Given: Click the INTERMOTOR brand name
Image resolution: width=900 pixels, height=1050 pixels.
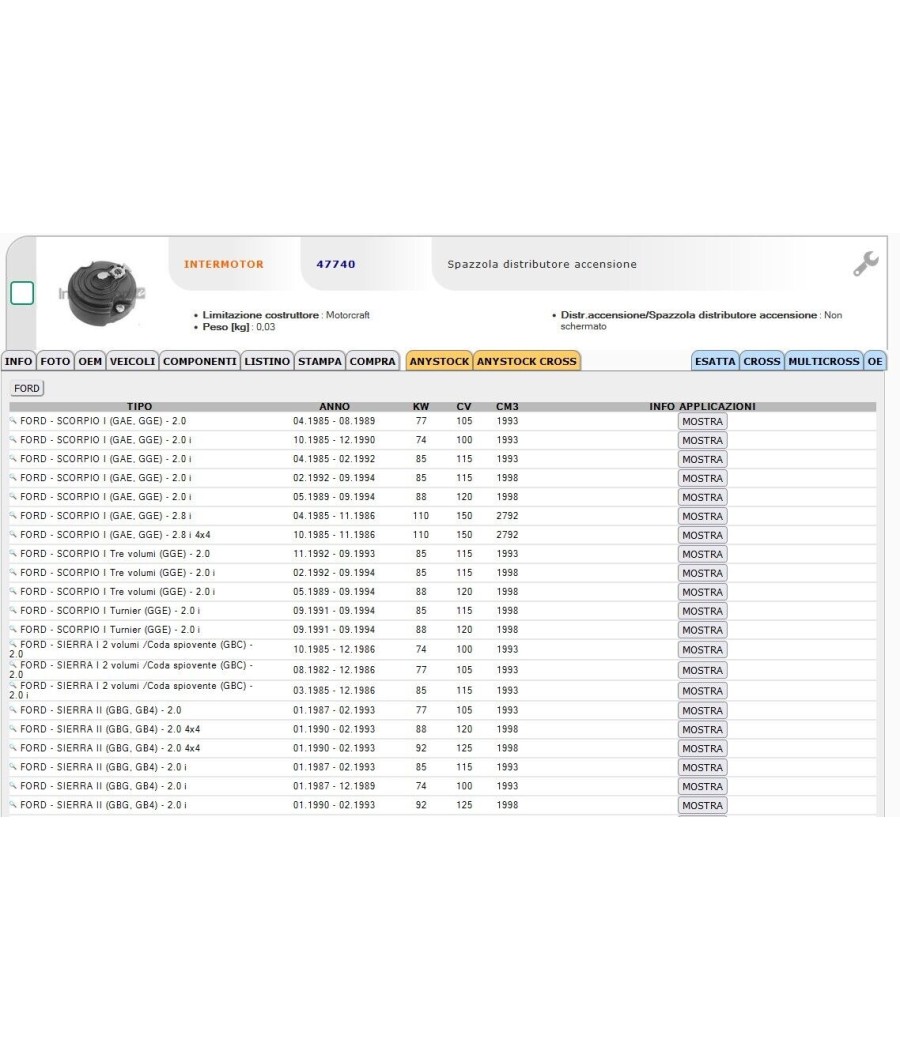Looking at the screenshot, I should point(224,265).
